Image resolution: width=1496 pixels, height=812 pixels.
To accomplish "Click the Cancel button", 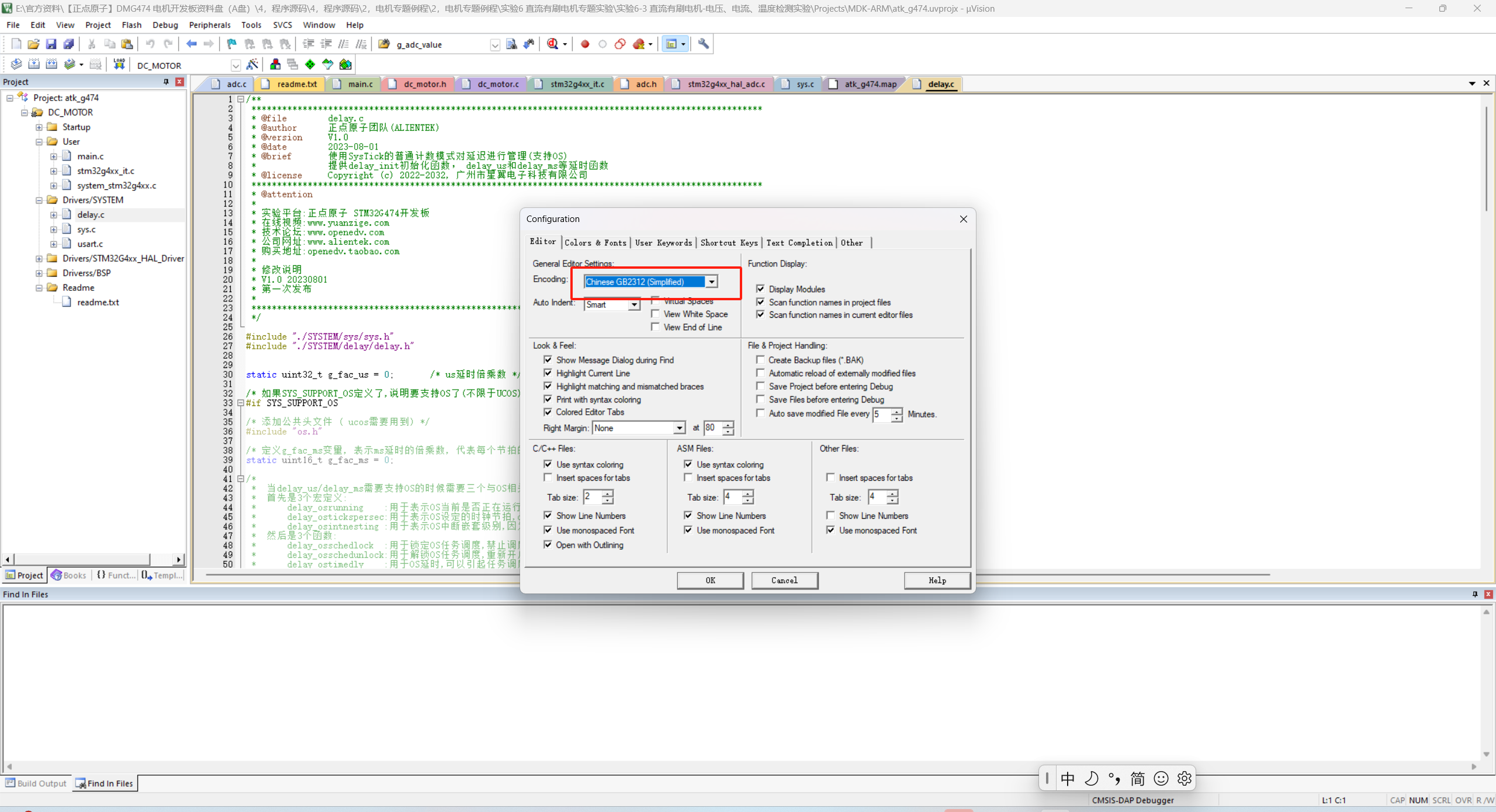I will click(784, 580).
